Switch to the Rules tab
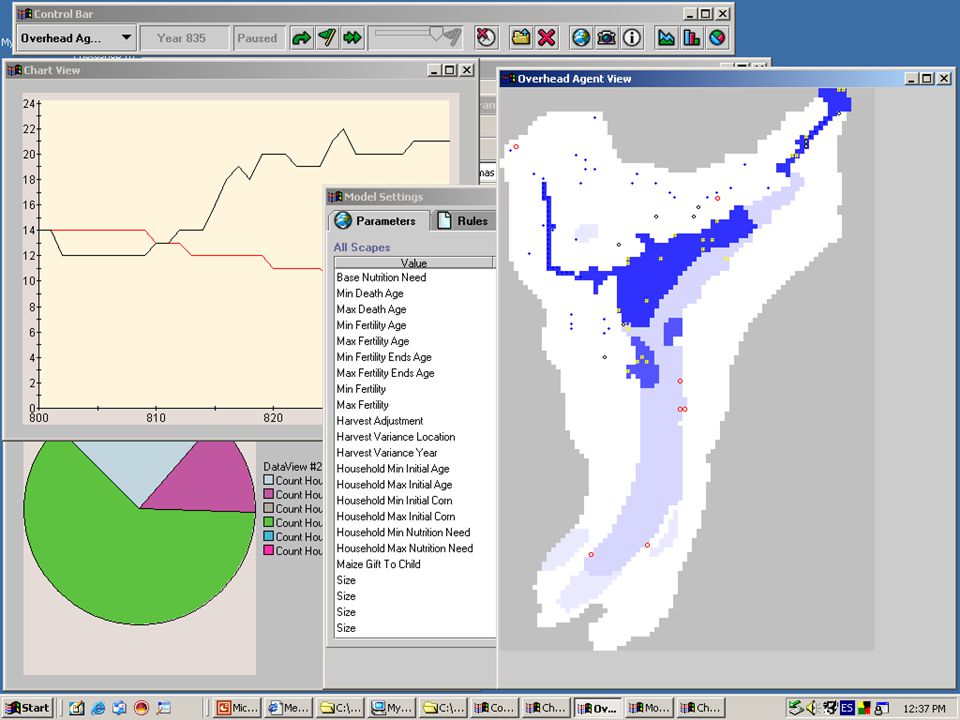Viewport: 960px width, 720px height. coord(462,220)
